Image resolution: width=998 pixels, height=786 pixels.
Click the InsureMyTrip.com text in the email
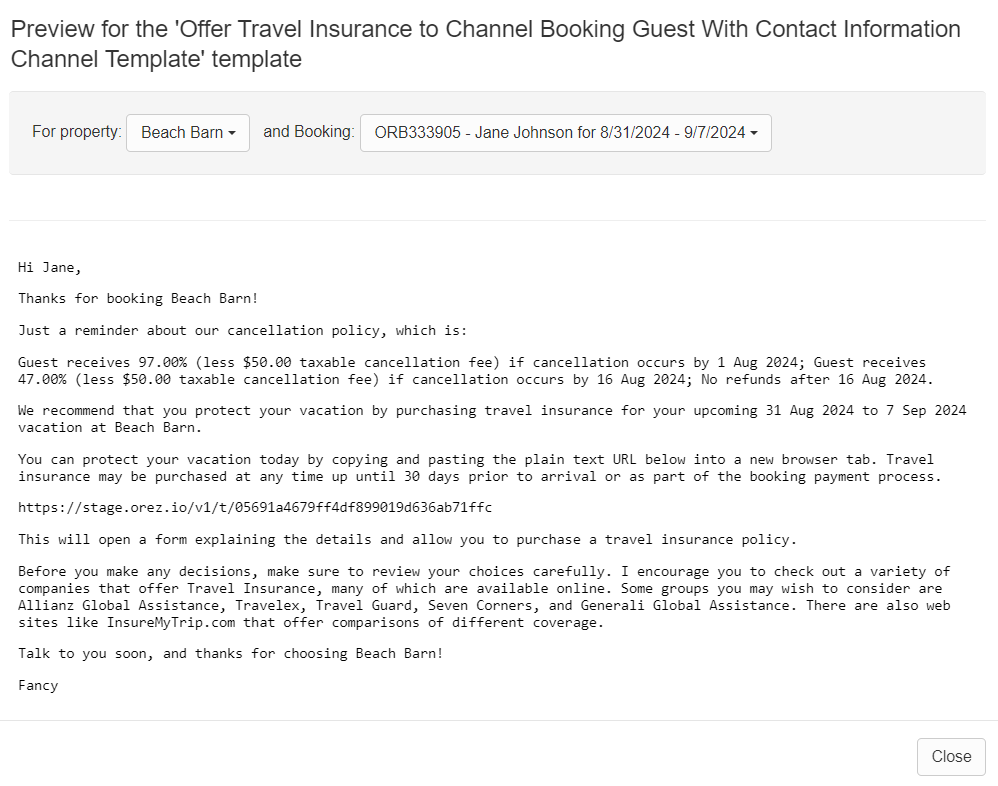[171, 622]
